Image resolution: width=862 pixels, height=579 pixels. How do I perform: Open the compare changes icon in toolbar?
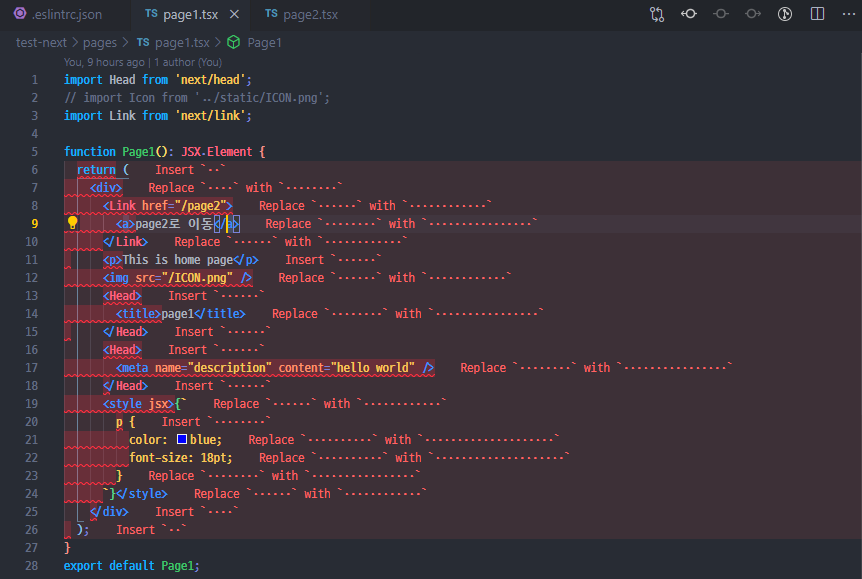[656, 14]
